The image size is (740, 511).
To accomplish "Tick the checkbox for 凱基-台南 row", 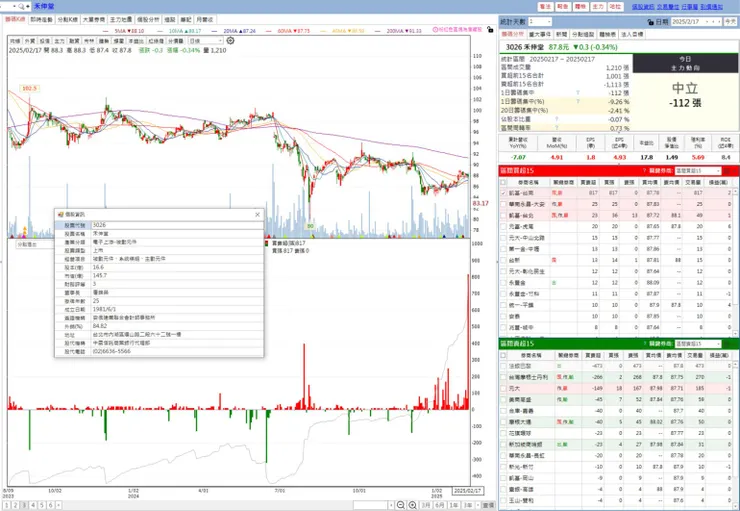I will [x=504, y=193].
